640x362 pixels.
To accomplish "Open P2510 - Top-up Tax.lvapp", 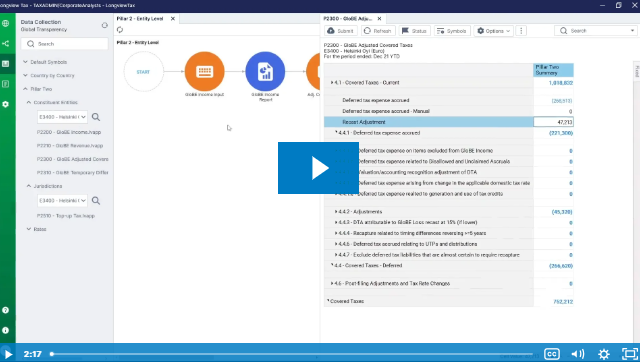I will 66,216.
